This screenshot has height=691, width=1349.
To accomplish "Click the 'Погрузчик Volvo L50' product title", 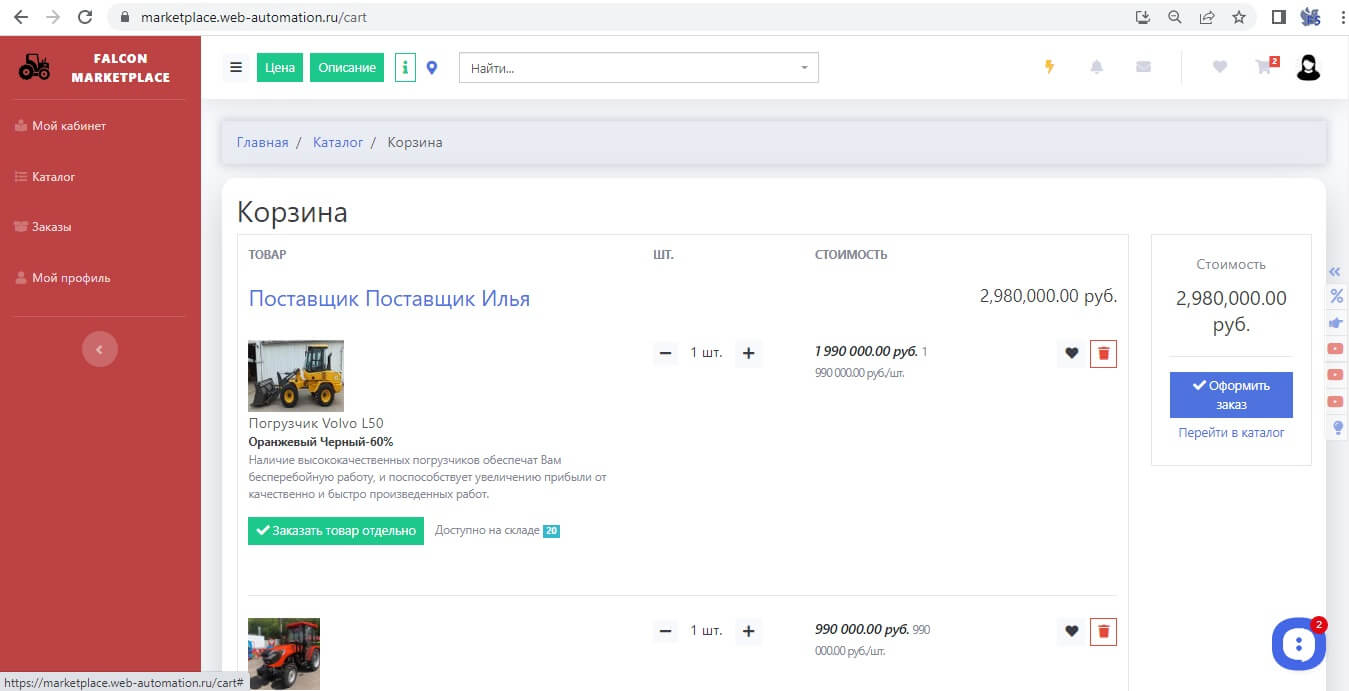I will [316, 423].
